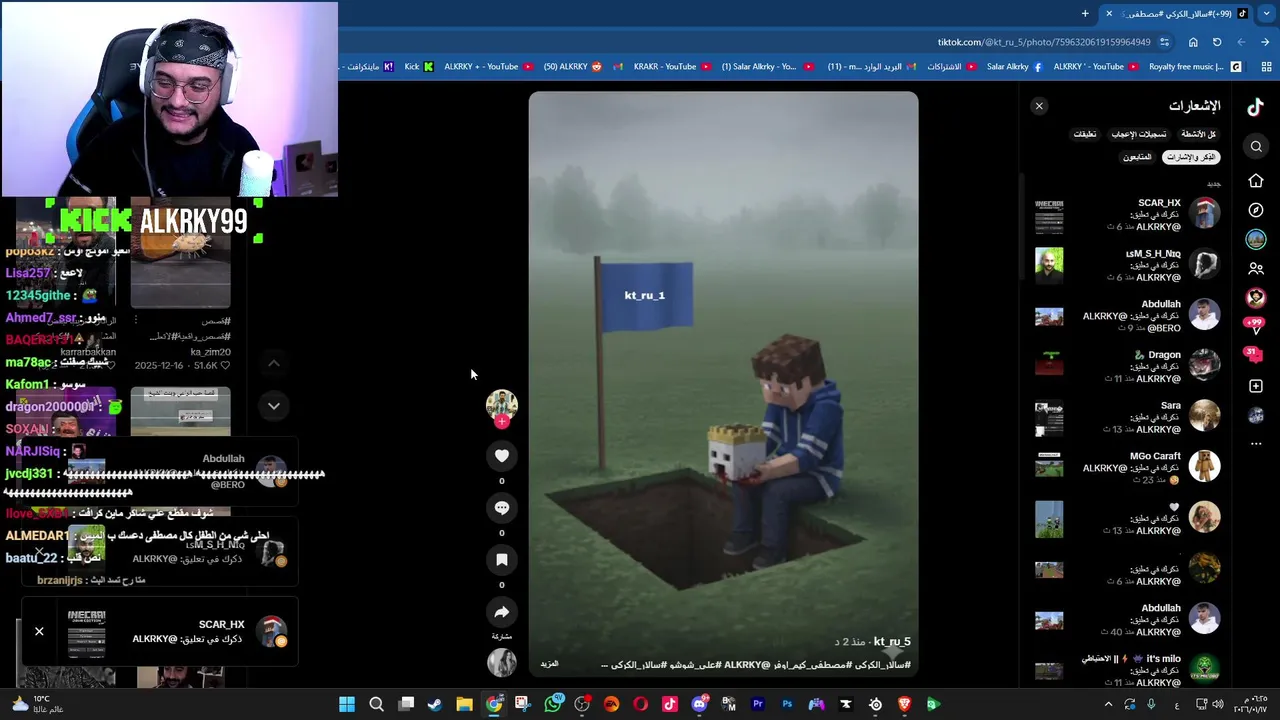This screenshot has height=720, width=1280.
Task: Open a new browser tab
Action: (1085, 13)
